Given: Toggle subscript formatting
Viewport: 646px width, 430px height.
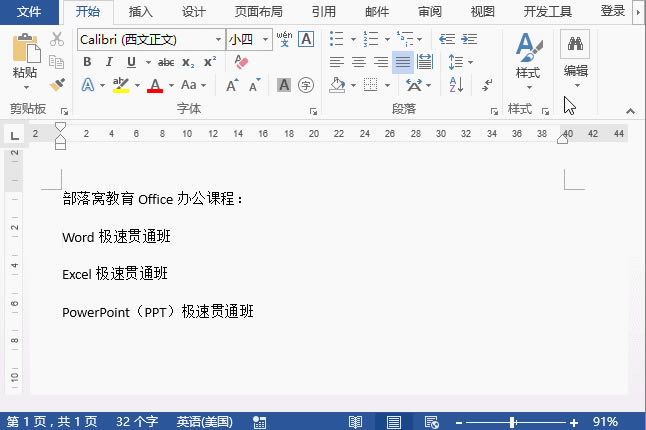Looking at the screenshot, I should point(188,62).
